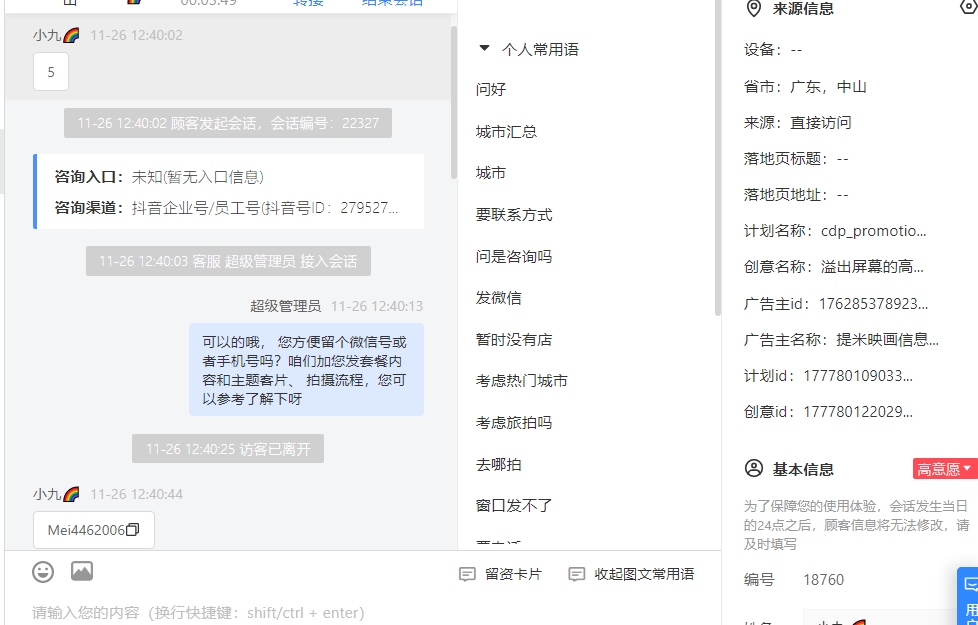The image size is (978, 625).
Task: Click the 访客已离开 system notice
Action: (228, 448)
